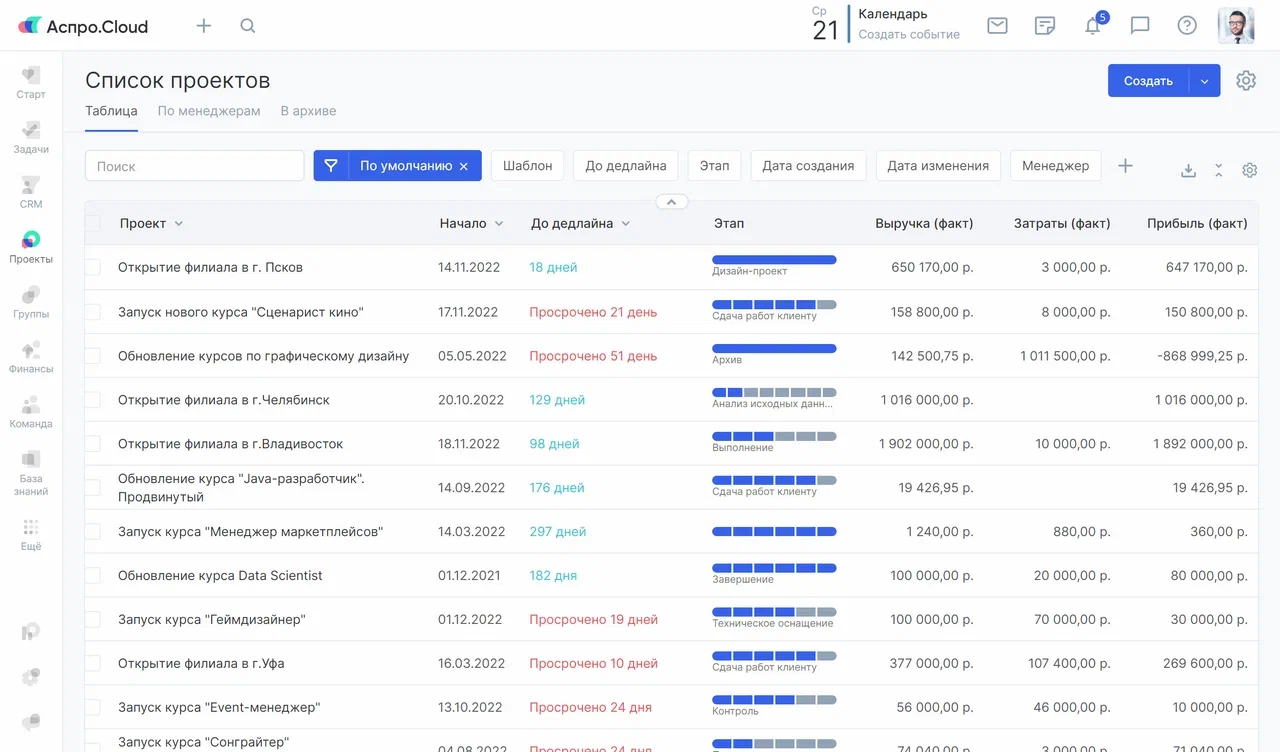The image size is (1280, 752).
Task: Open the chat messages icon
Action: pos(1140,26)
